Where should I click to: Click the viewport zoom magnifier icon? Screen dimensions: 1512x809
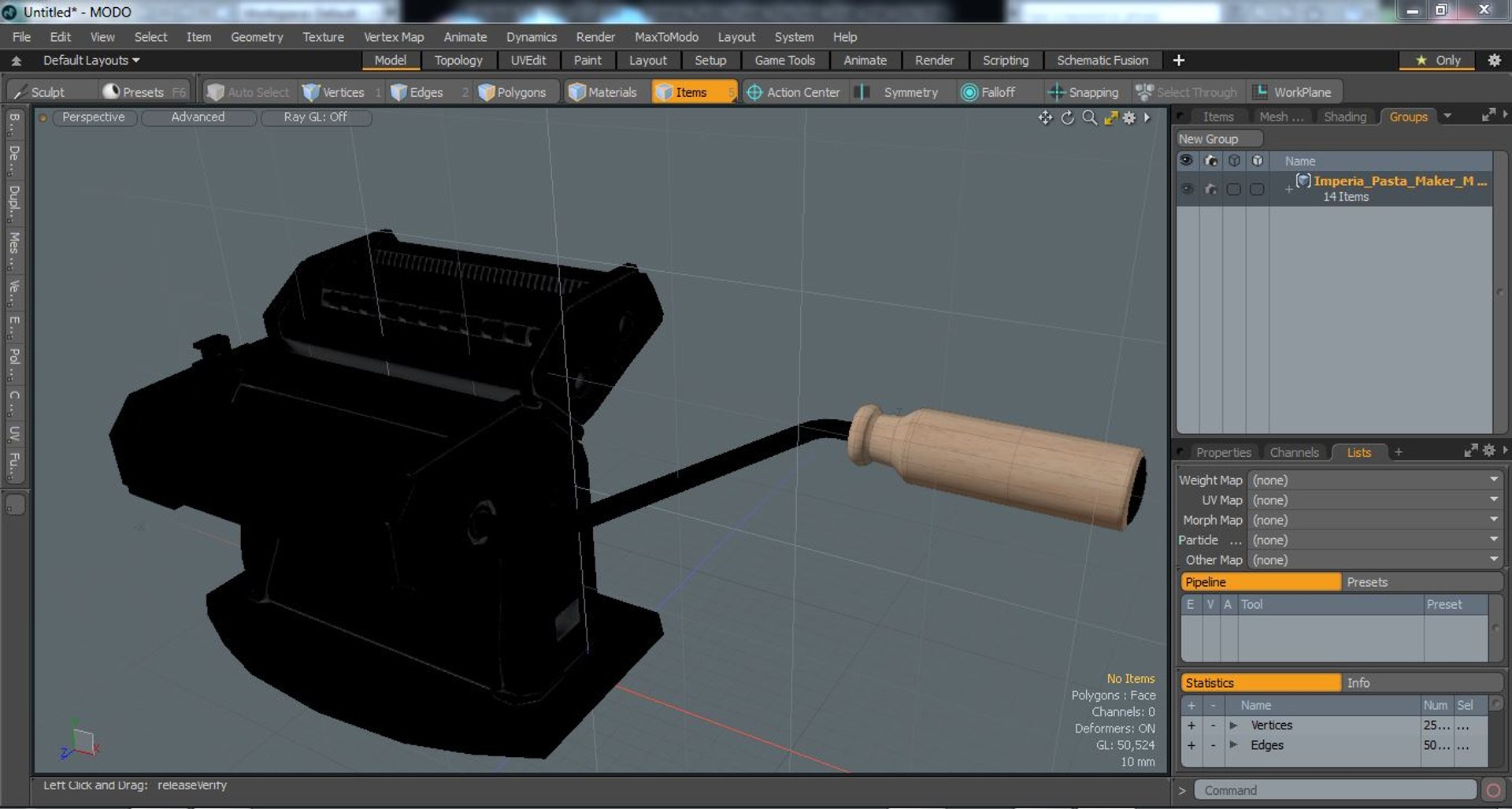pos(1089,117)
